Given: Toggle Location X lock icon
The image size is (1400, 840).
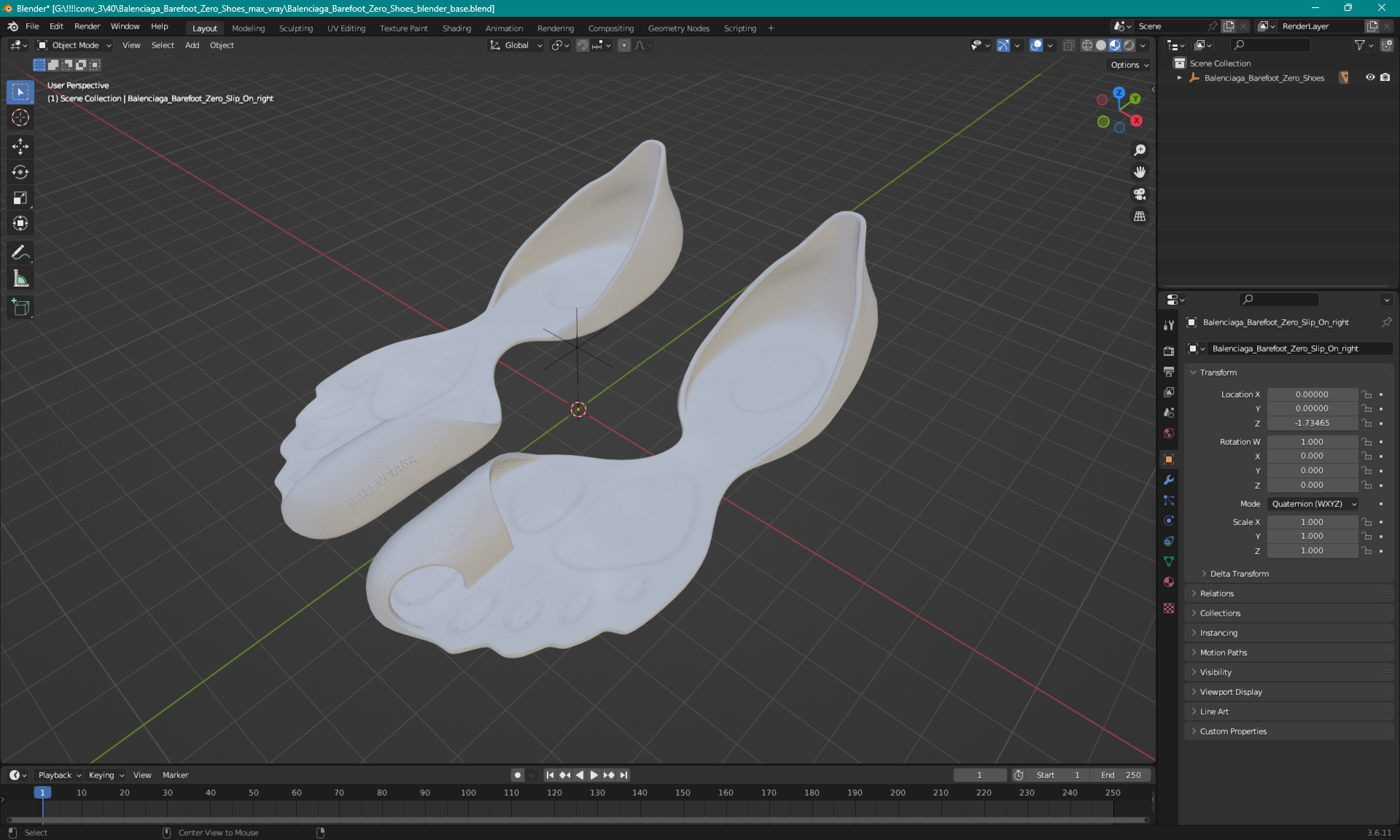Looking at the screenshot, I should (1367, 394).
